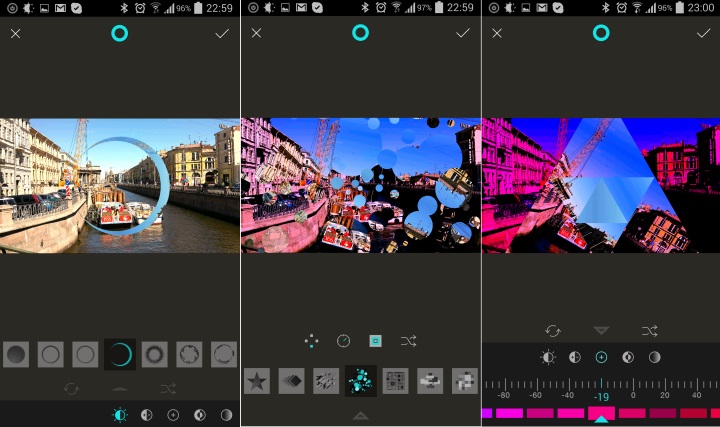This screenshot has width=720, height=427.
Task: Tap the dimmed rotate arrows icon on the left screen
Action: coord(72,389)
